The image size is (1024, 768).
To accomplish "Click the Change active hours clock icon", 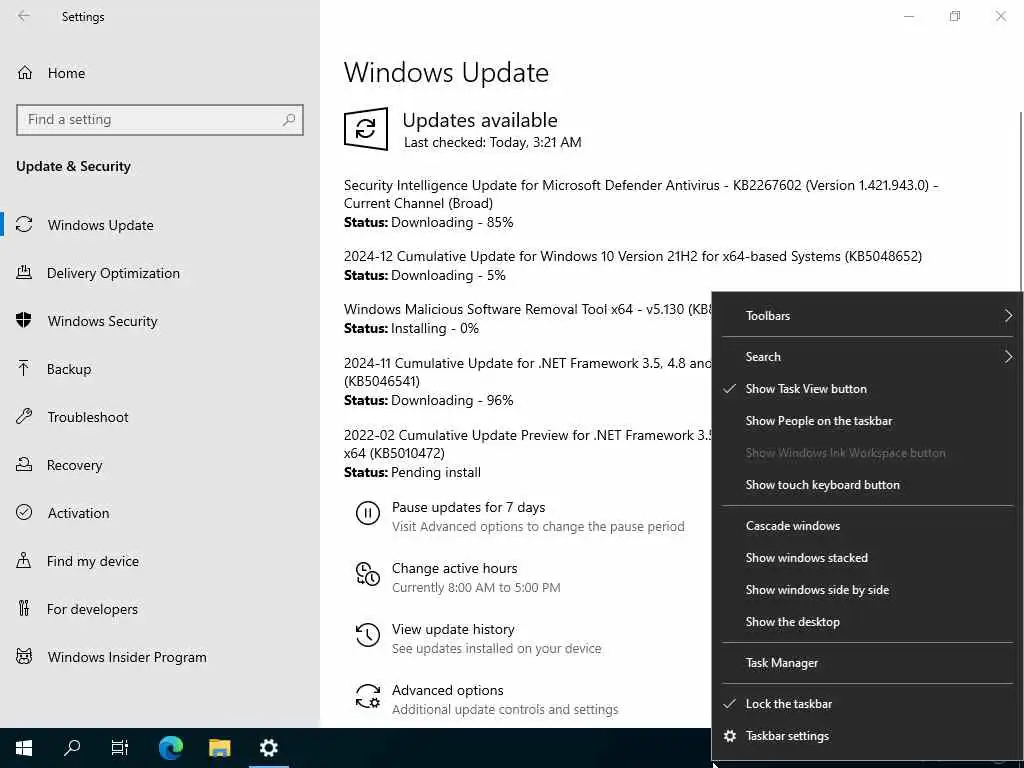I will [x=368, y=574].
